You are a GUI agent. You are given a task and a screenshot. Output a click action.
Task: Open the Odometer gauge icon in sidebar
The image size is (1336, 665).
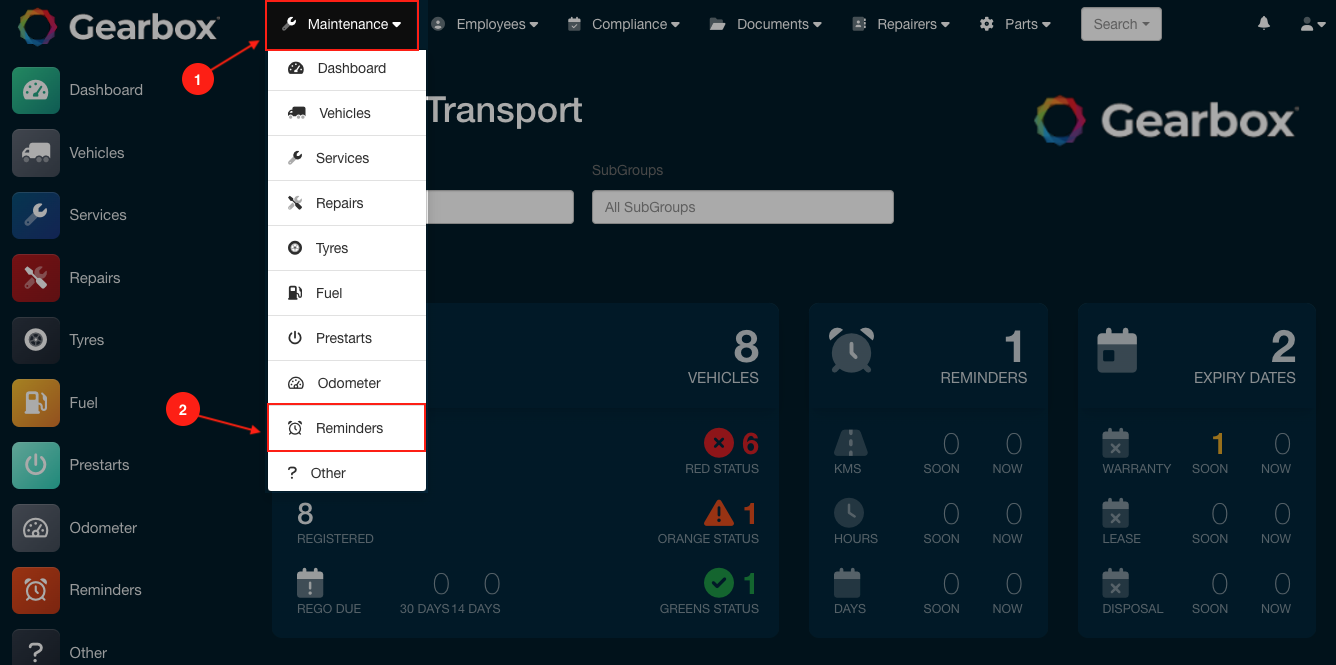[x=36, y=528]
